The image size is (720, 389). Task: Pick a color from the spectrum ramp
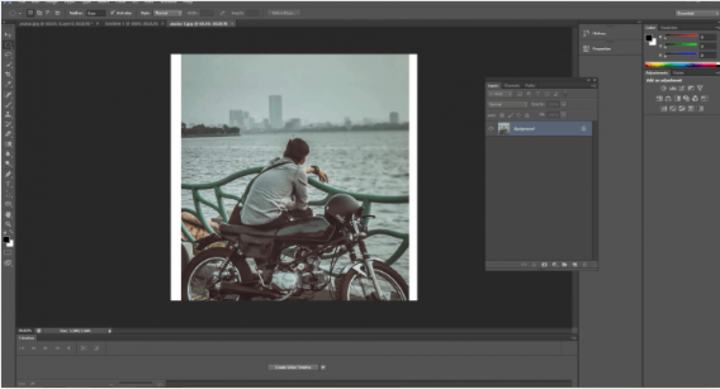[681, 65]
